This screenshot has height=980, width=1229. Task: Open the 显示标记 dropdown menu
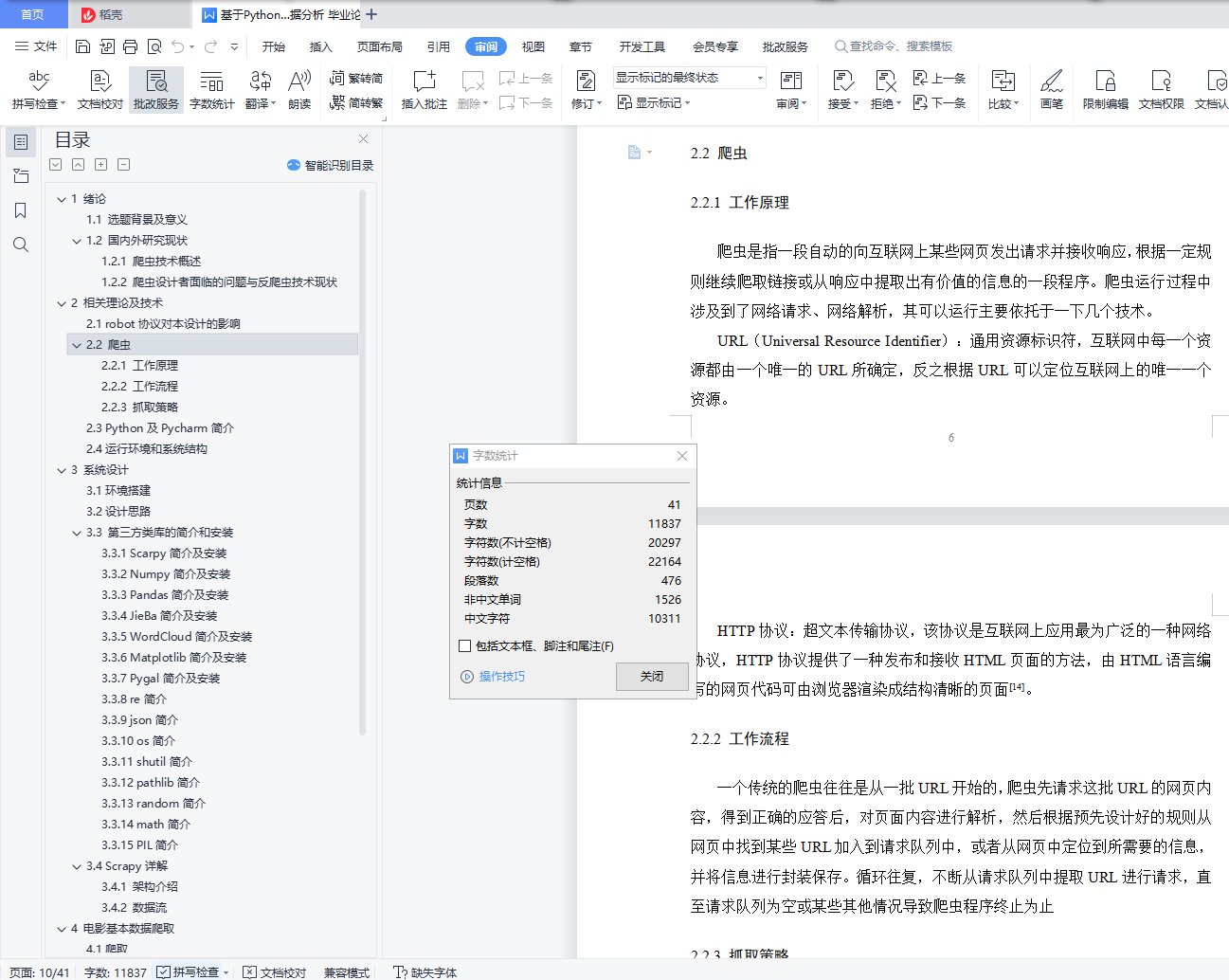tap(654, 102)
